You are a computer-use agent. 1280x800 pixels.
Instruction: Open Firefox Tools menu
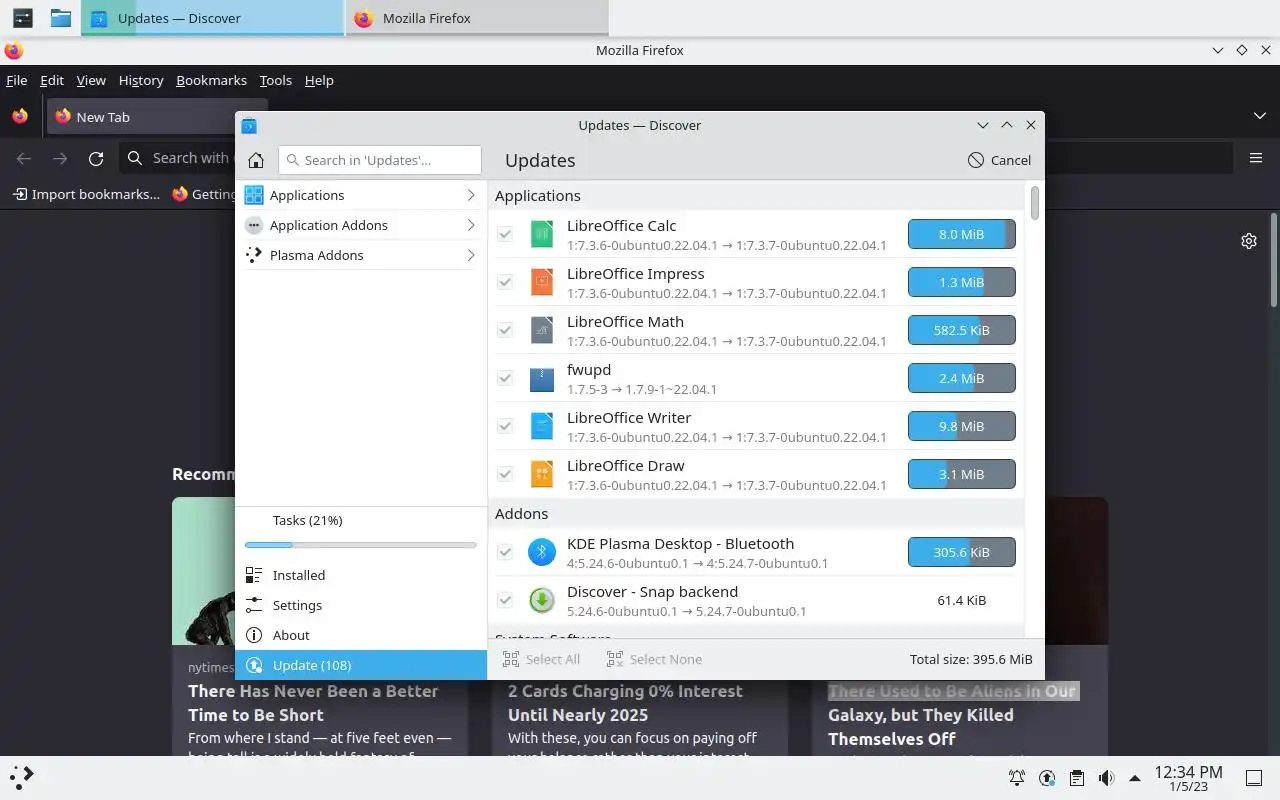click(275, 80)
